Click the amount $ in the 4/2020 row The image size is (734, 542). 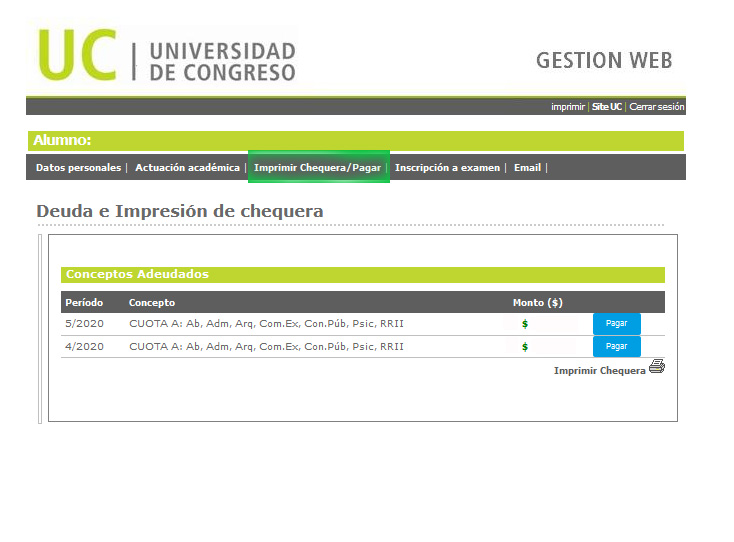click(525, 346)
